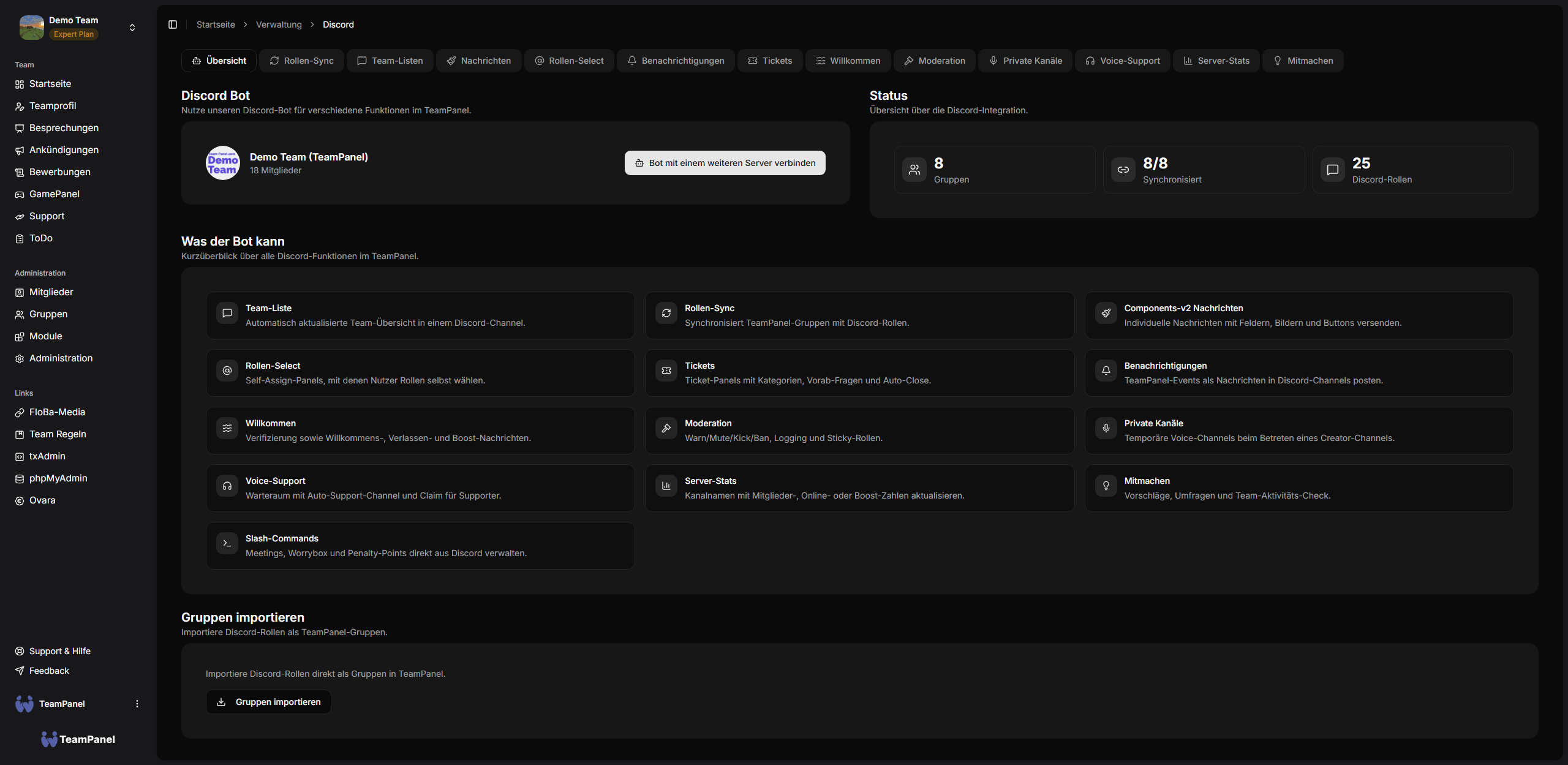Go to the Rollen-Select tab
This screenshot has width=1568, height=765.
tap(570, 61)
